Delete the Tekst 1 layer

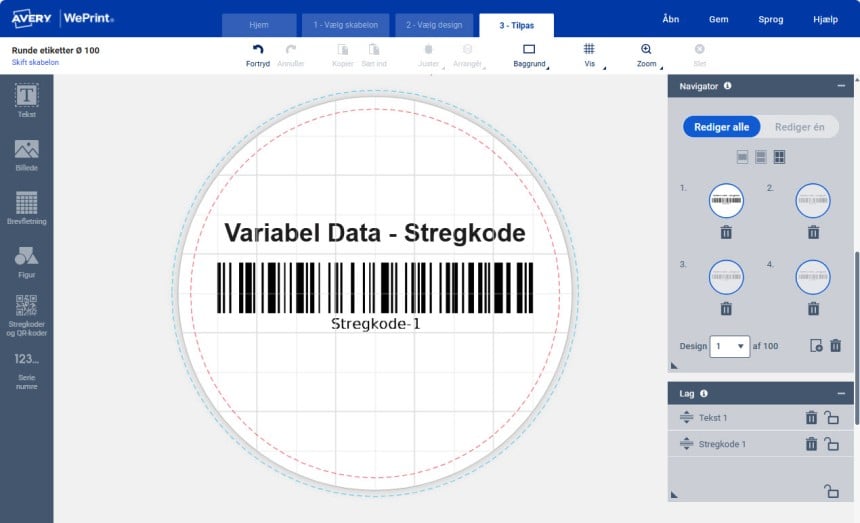click(811, 418)
